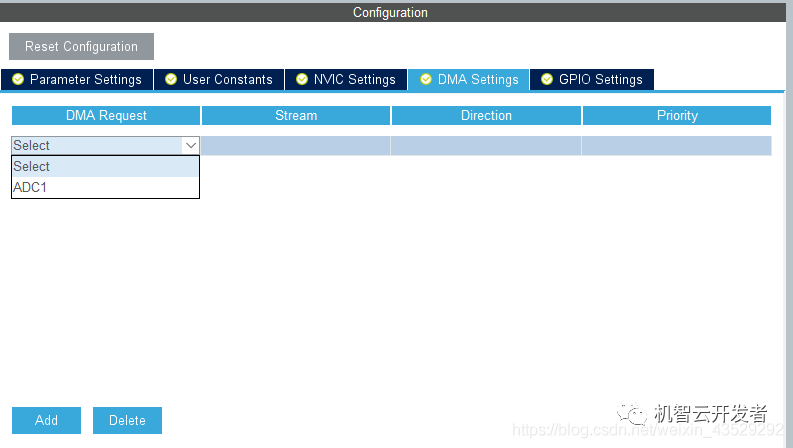Click the Parameter Settings checkmark icon
Viewport: 793px width, 448px height.
pos(18,79)
